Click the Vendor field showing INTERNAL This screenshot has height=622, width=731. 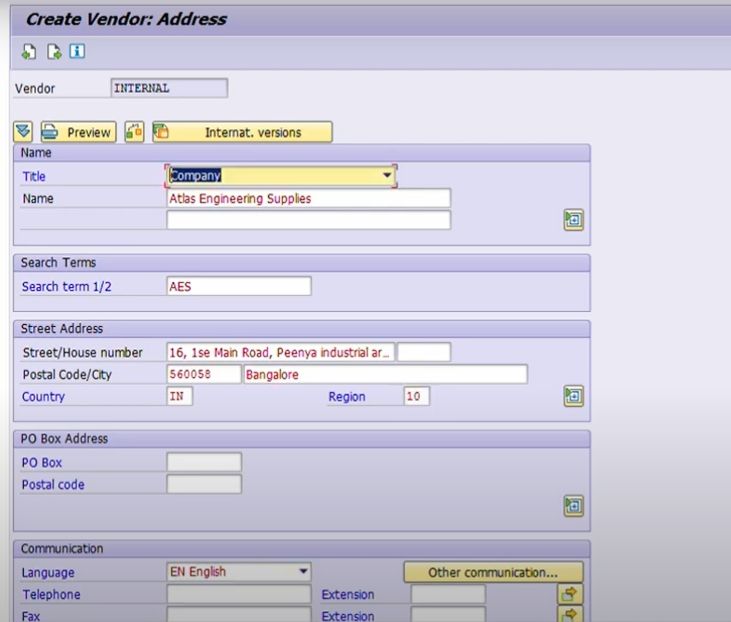169,88
